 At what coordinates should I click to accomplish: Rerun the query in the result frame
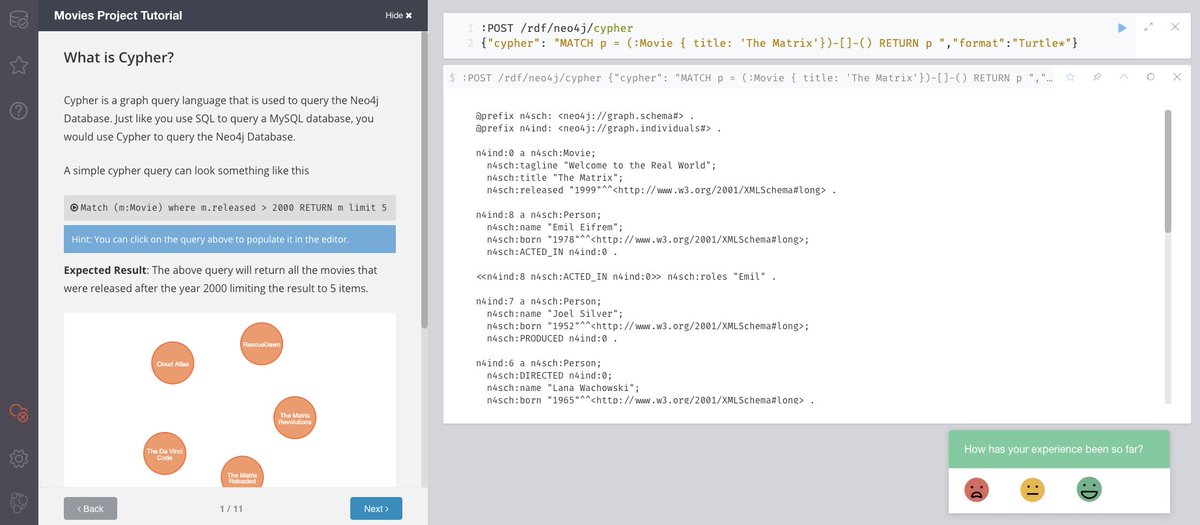(x=1151, y=77)
